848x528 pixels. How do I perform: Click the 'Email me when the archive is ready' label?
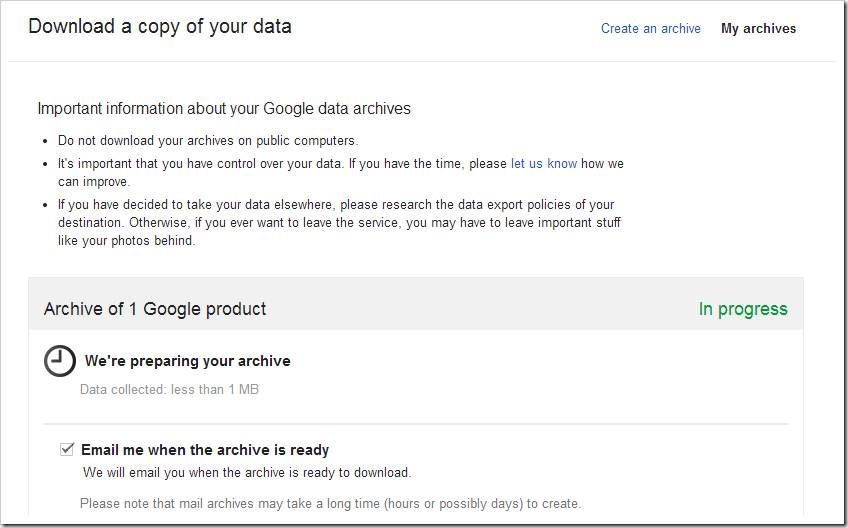(205, 450)
